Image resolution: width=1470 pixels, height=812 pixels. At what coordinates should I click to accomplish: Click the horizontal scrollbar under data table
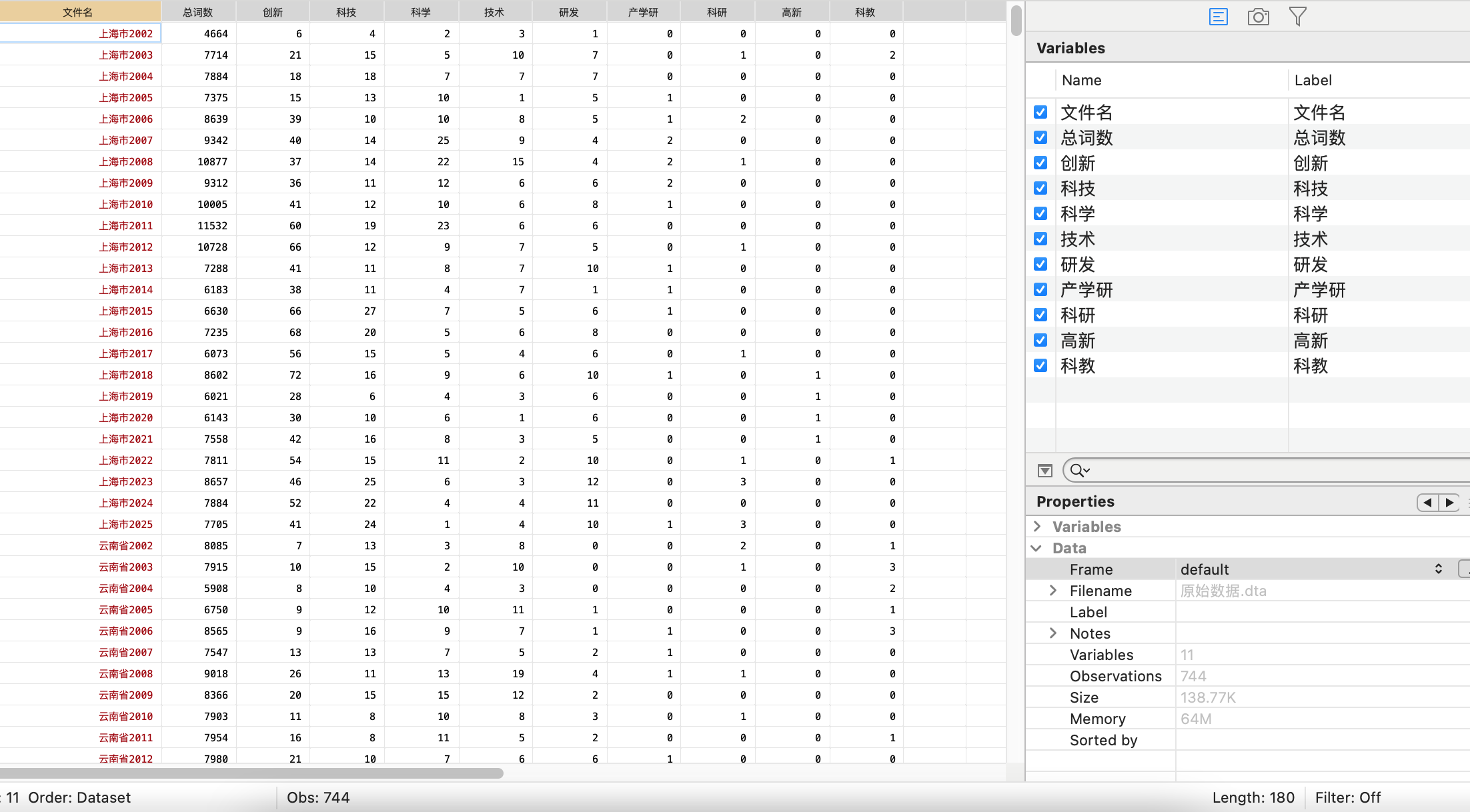[251, 773]
